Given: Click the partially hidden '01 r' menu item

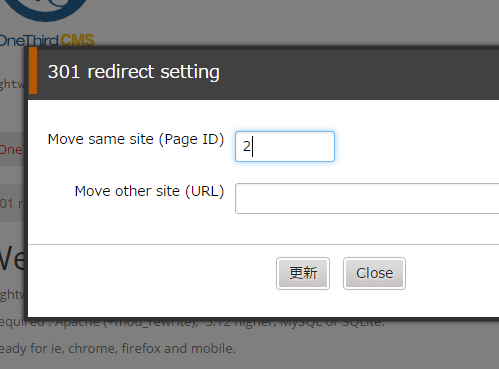Looking at the screenshot, I should point(12,203).
